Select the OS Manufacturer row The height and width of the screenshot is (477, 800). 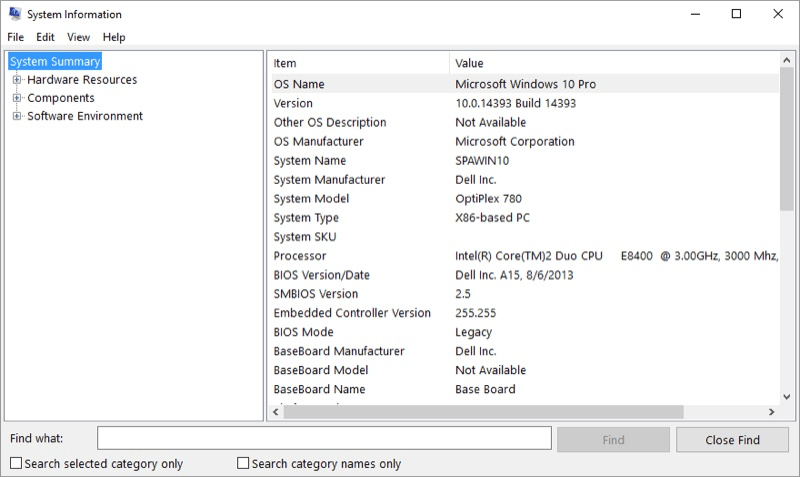[525, 141]
